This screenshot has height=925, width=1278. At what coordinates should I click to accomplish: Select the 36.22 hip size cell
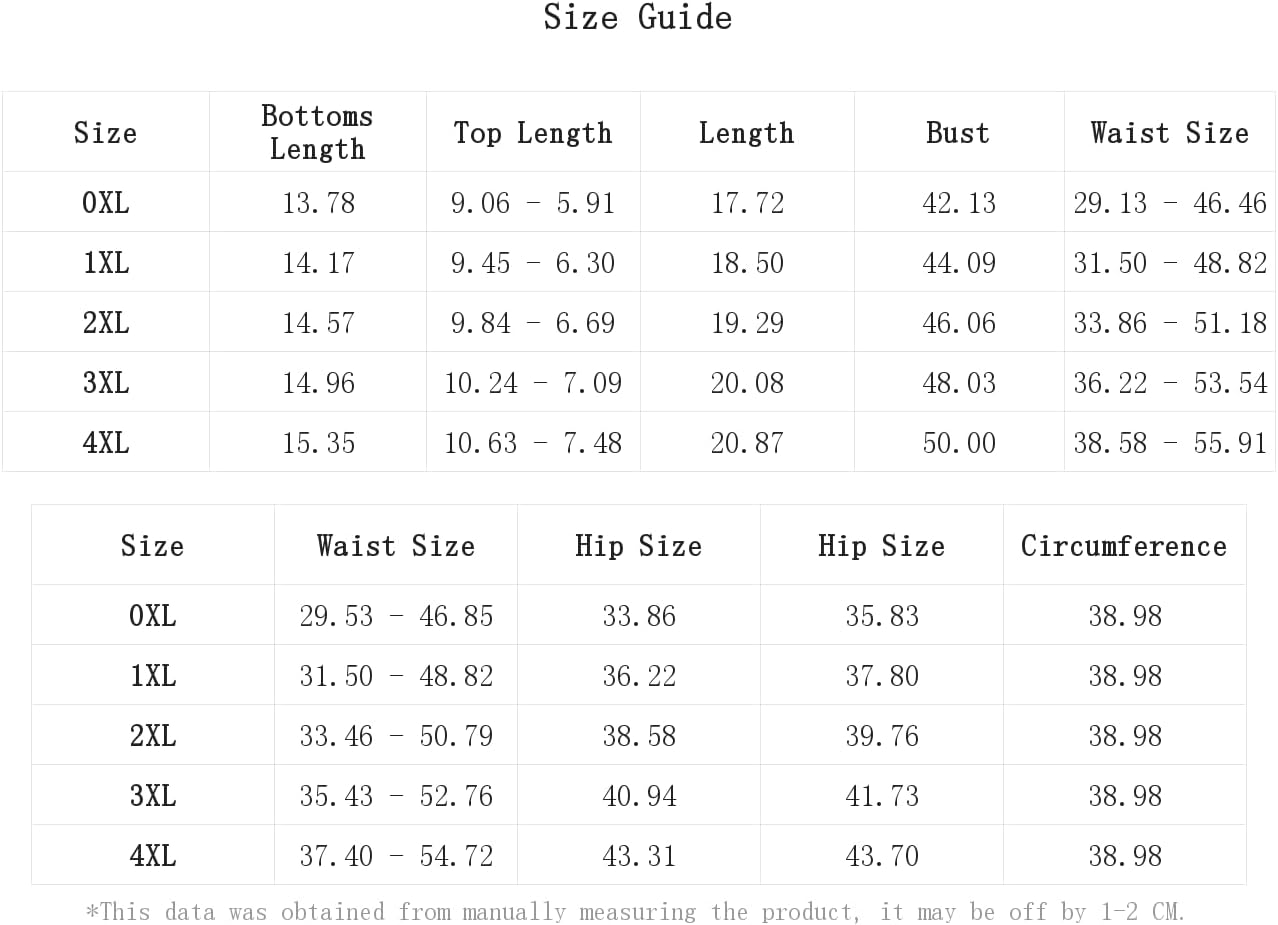tap(639, 675)
